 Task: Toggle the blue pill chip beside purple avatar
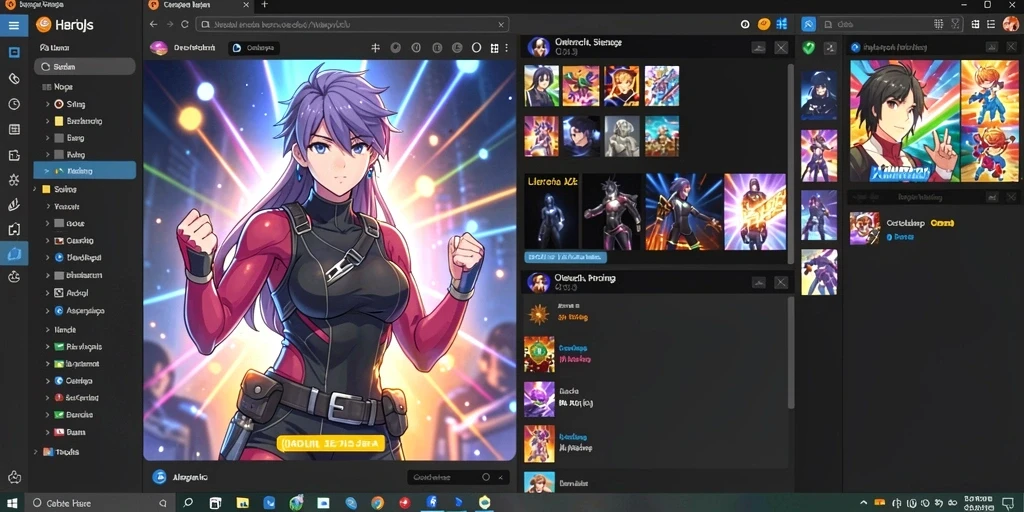pyautogui.click(x=254, y=48)
